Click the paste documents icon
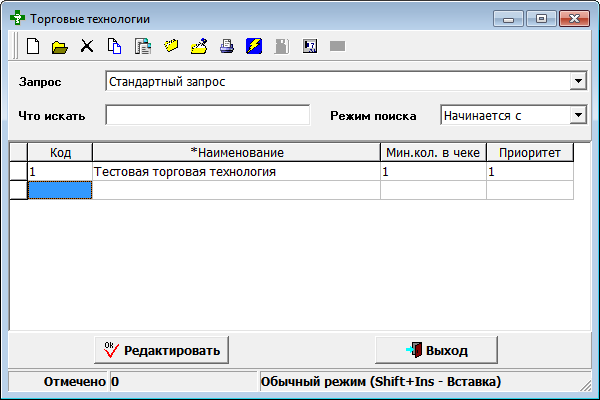 tap(143, 46)
